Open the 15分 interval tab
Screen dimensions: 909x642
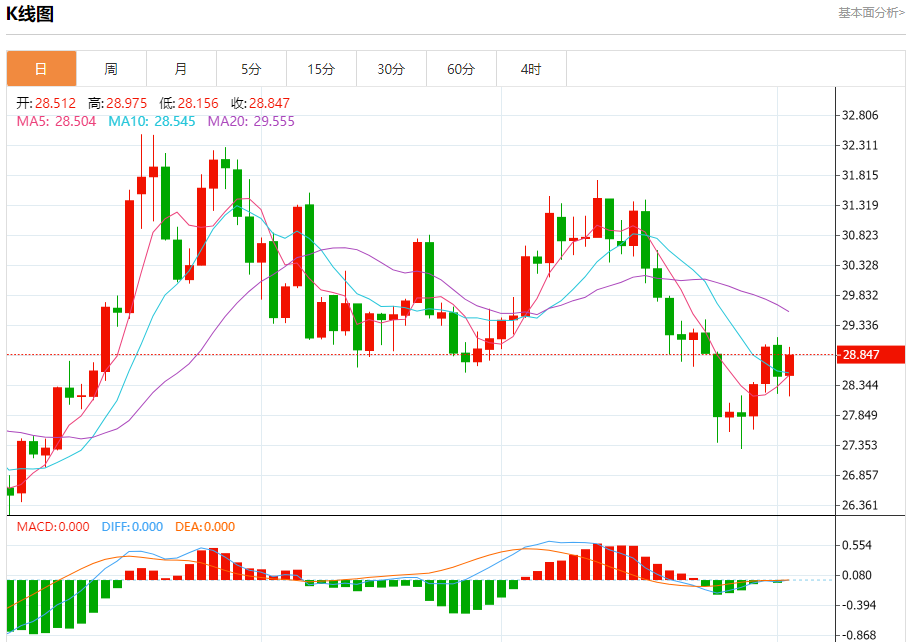[x=322, y=69]
